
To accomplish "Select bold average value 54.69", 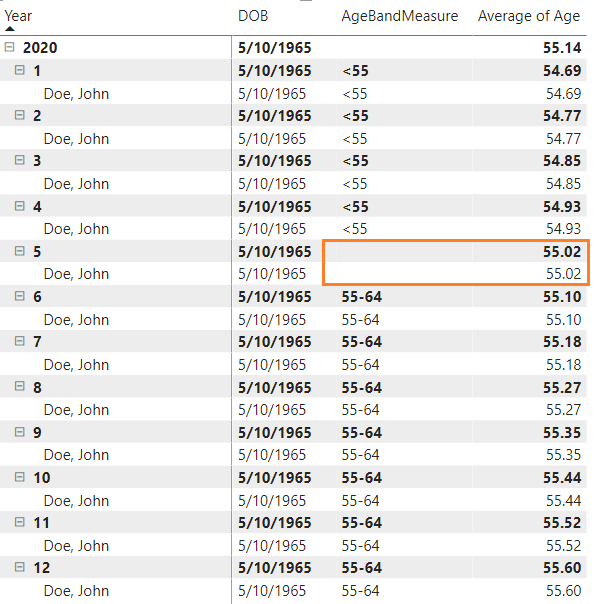I will click(562, 70).
